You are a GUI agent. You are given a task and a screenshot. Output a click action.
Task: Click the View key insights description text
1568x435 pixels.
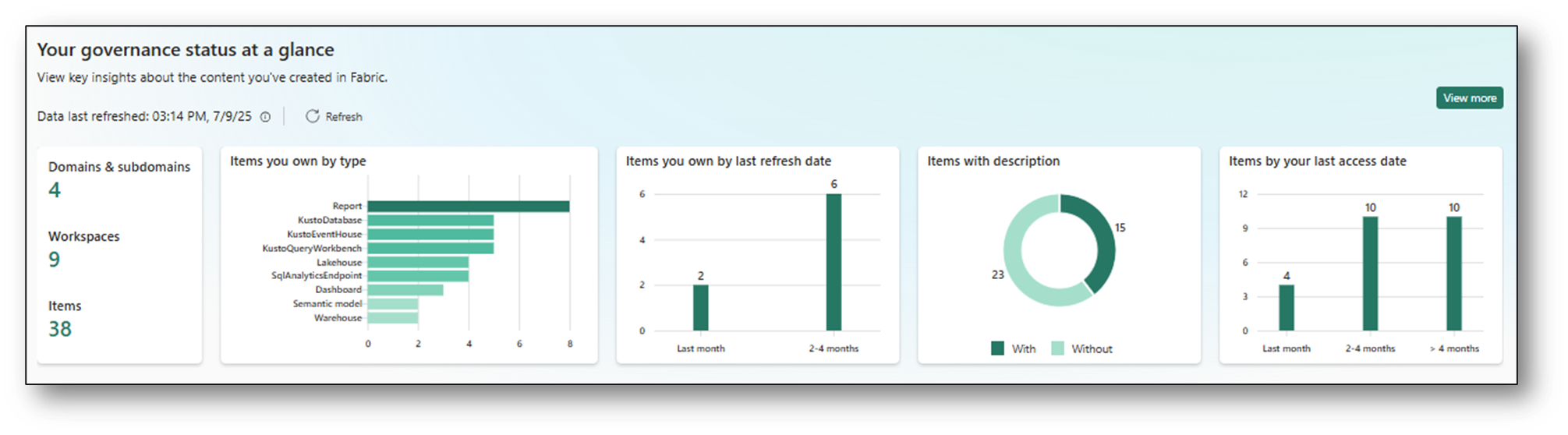pyautogui.click(x=212, y=78)
